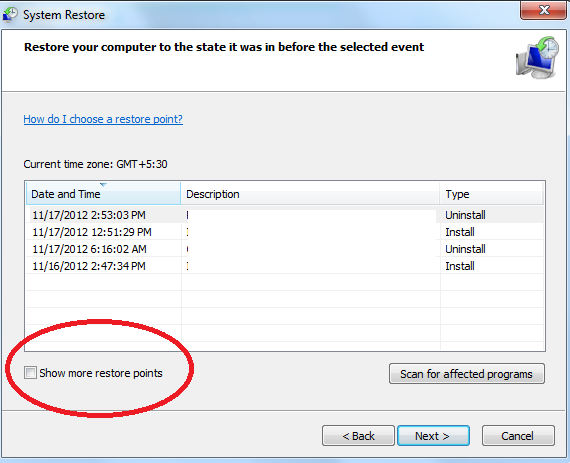Select the 11/16/2012 2:47:34 PM restore point
Screen dimensions: 570x463
tap(285, 266)
